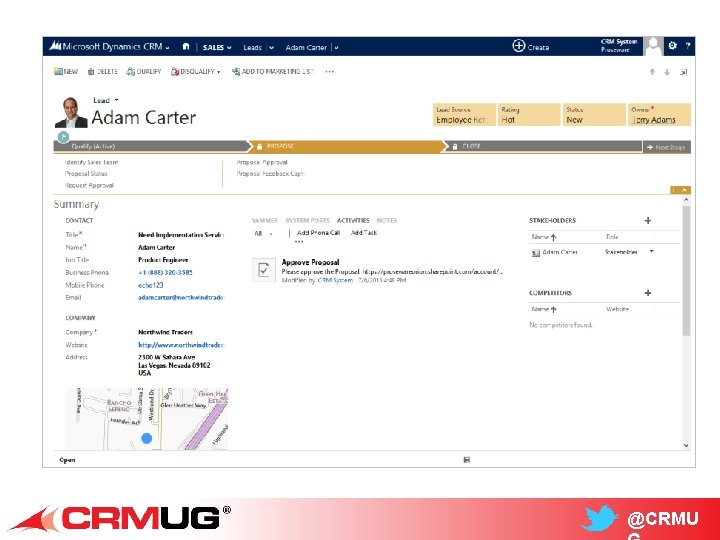Click the business phone number link
Image resolution: width=720 pixels, height=540 pixels.
[x=165, y=272]
